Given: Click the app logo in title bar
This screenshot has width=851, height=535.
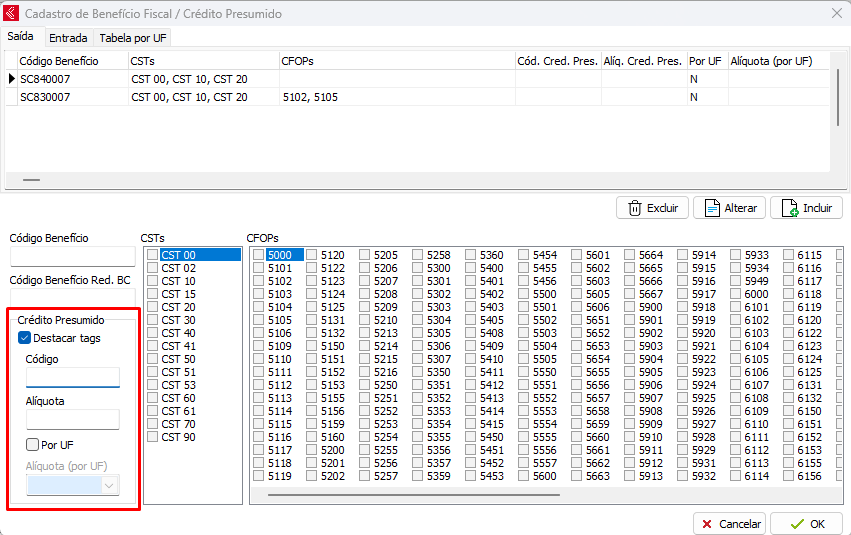Looking at the screenshot, I should coord(12,14).
